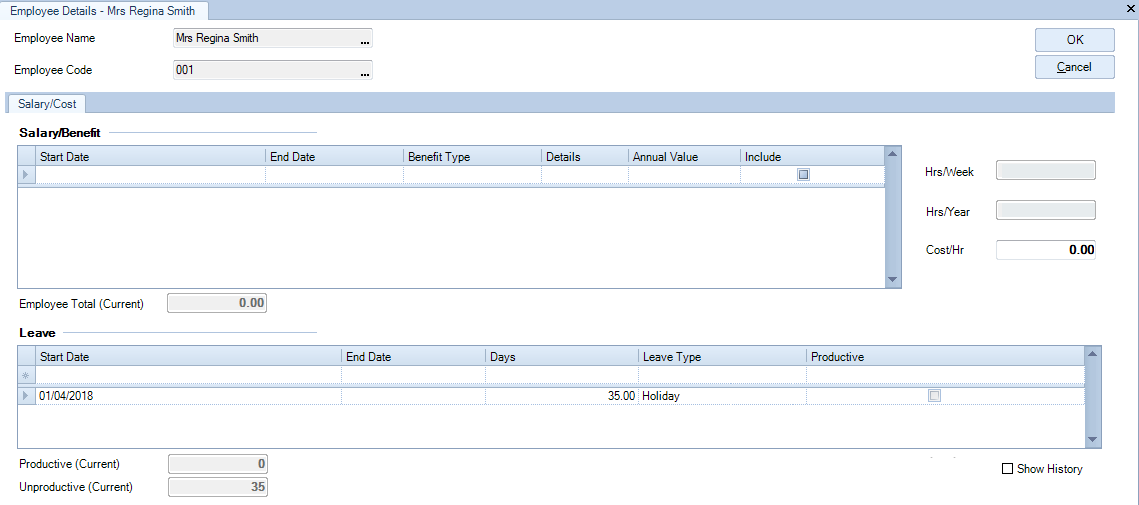This screenshot has width=1139, height=505.
Task: Click the Benefit Type column header
Action: (x=472, y=157)
